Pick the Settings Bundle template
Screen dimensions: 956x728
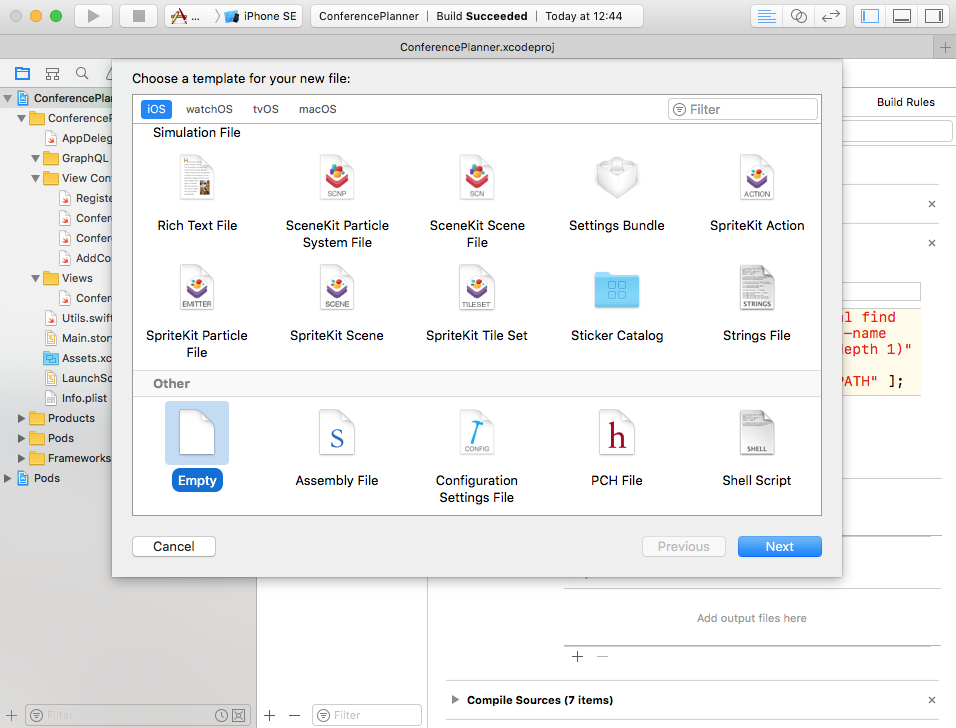tap(616, 194)
